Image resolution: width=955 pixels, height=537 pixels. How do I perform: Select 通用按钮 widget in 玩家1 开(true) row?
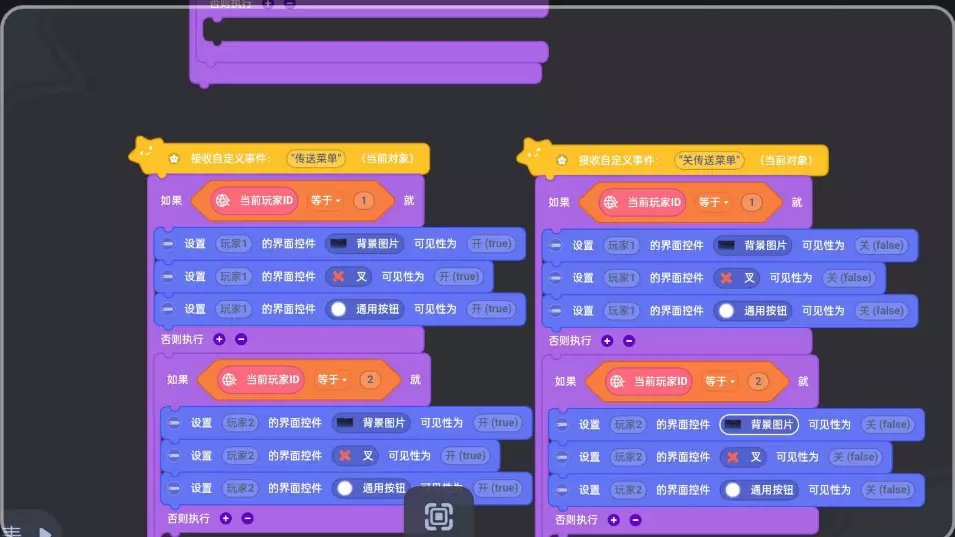coord(366,309)
